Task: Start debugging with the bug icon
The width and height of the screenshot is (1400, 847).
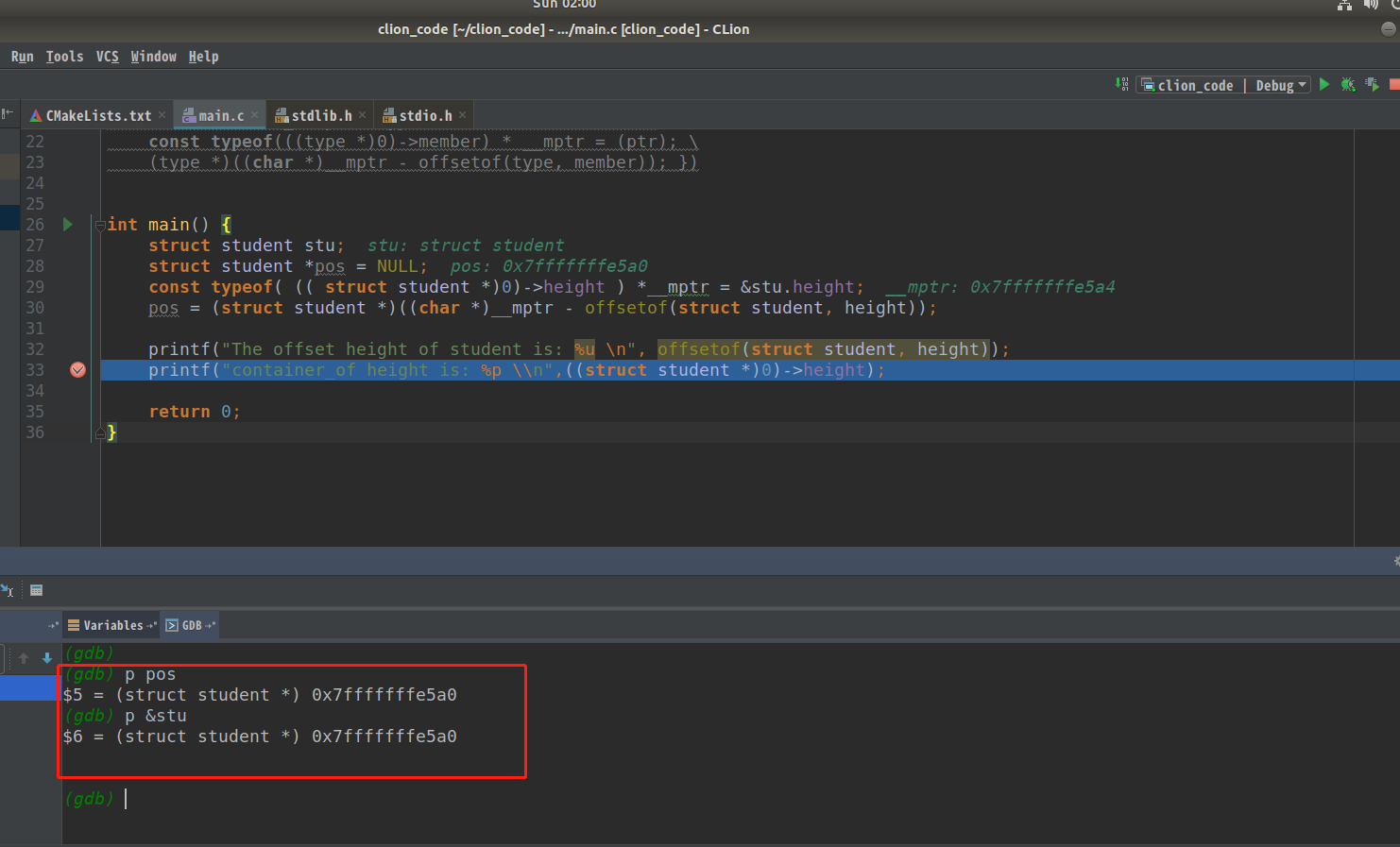Action: pos(1348,84)
